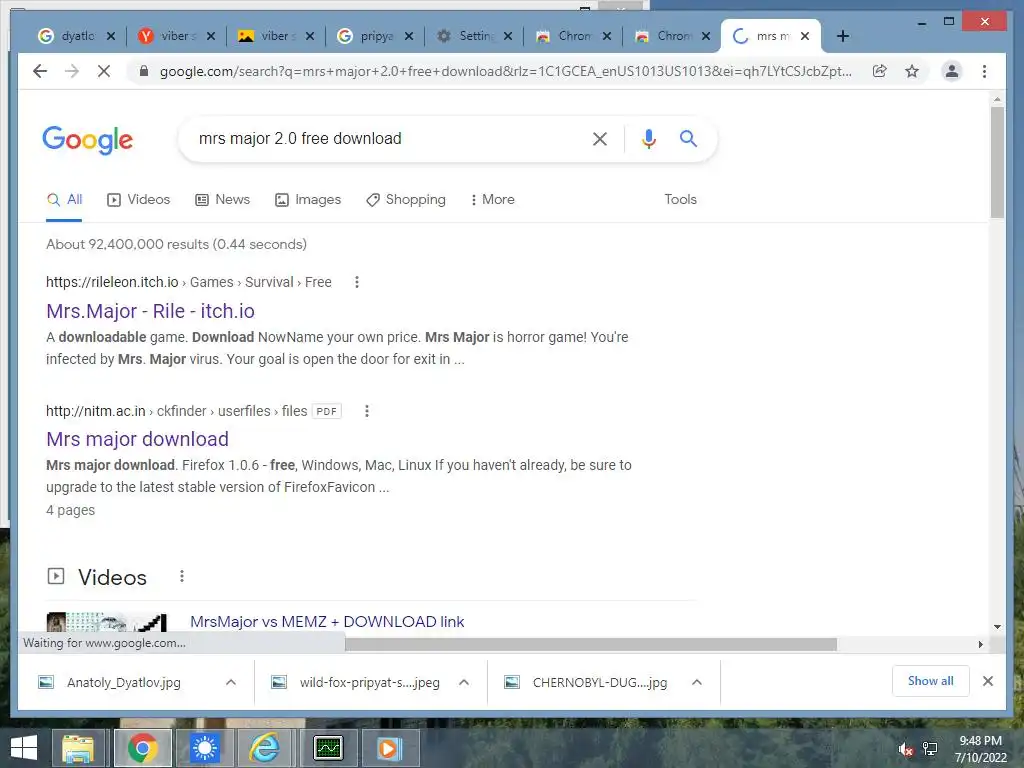Select the Images search filter
The width and height of the screenshot is (1024, 768).
click(x=308, y=199)
